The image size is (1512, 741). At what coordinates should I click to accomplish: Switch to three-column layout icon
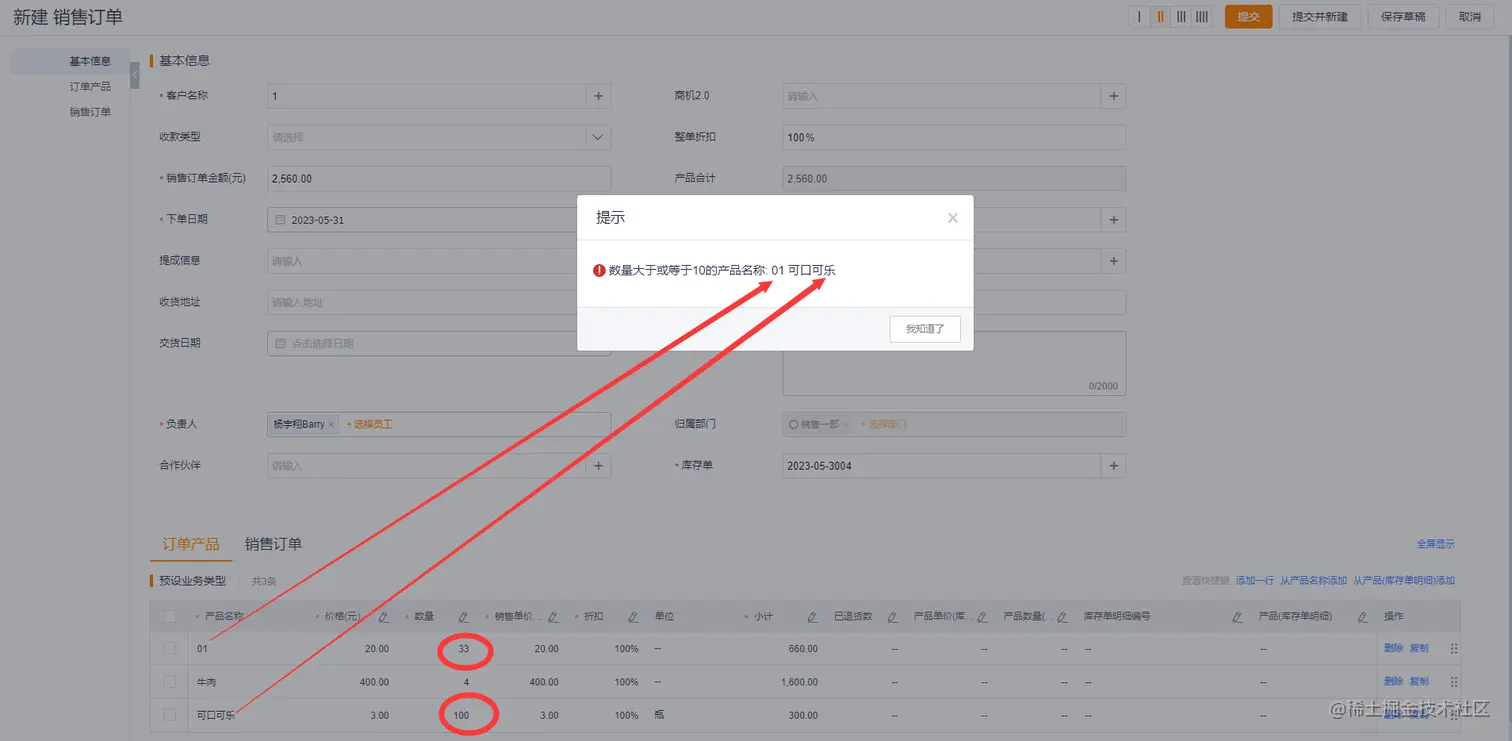1181,17
